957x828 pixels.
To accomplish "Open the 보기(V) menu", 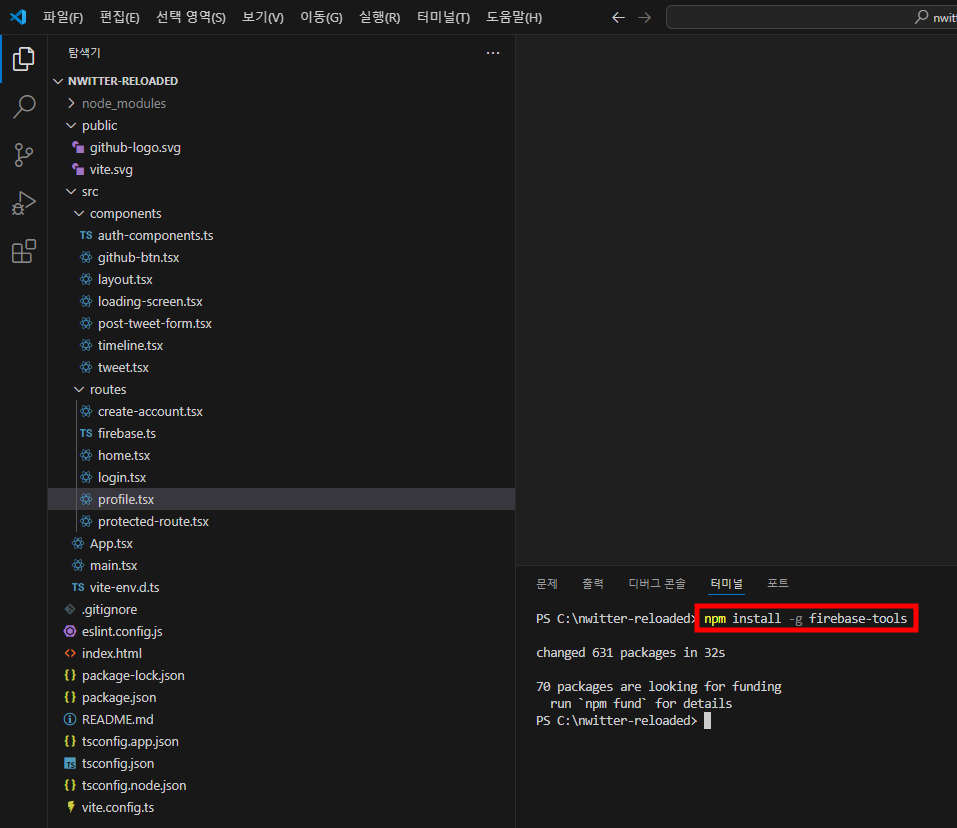I will click(x=262, y=18).
